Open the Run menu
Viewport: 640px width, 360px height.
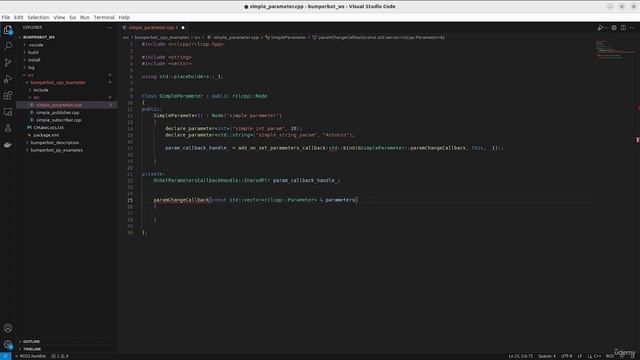tap(84, 18)
